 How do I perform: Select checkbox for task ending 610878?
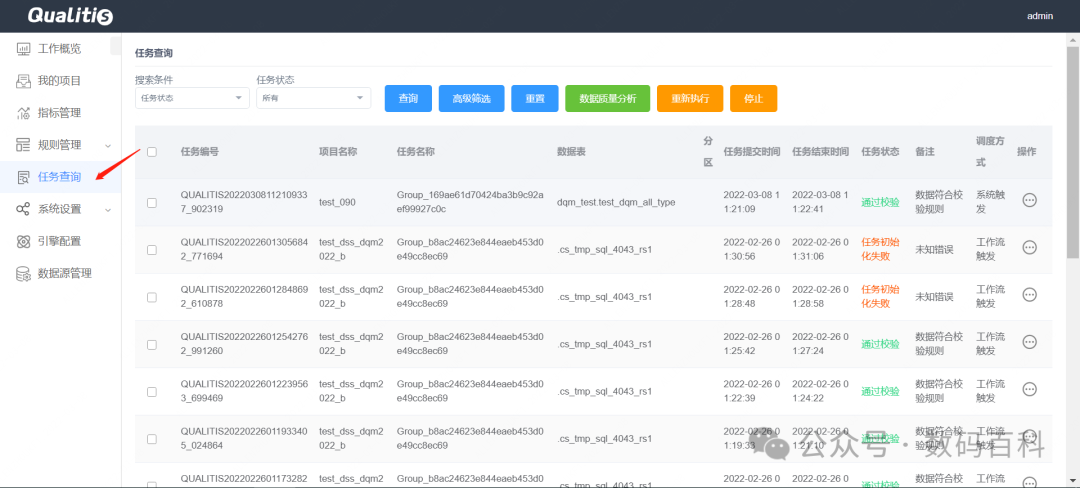(152, 297)
